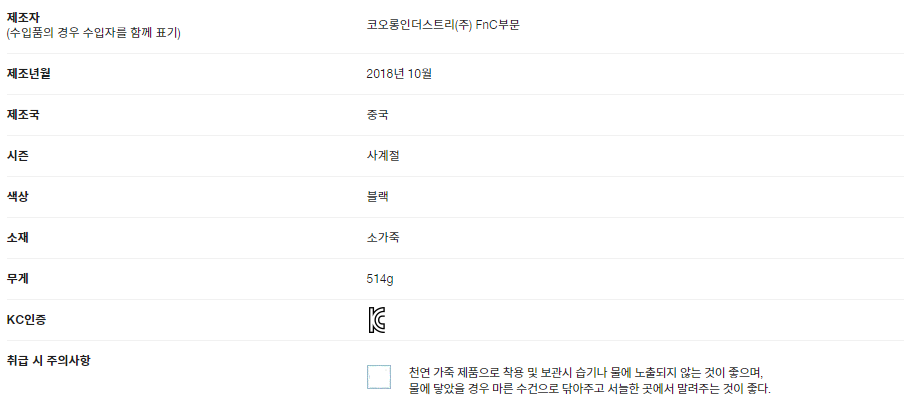Click the 소가죽 material value
Viewport: 904px width, 416px height.
[384, 237]
